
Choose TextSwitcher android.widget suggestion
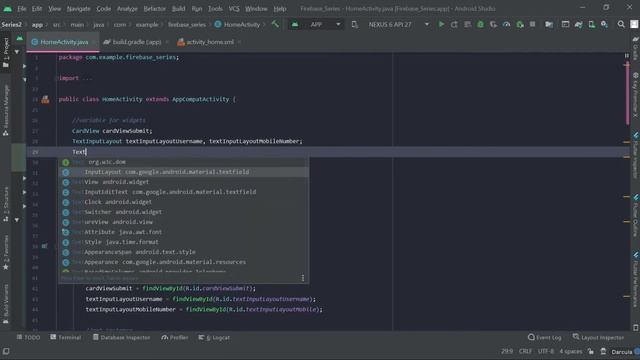pos(183,212)
